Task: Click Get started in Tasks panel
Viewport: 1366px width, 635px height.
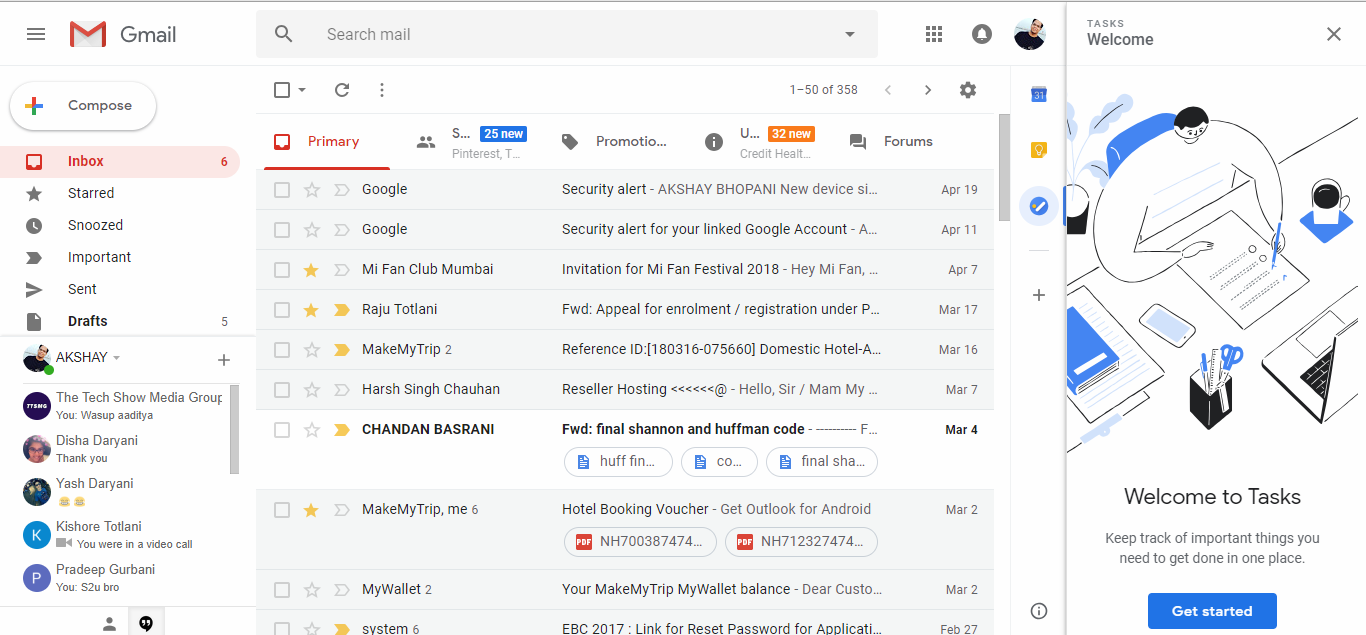Action: pyautogui.click(x=1212, y=610)
